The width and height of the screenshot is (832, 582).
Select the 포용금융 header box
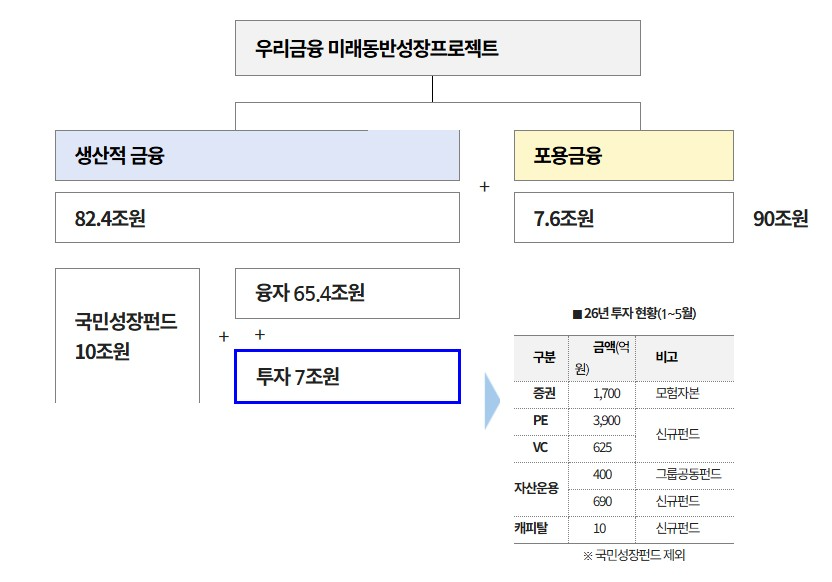623,155
